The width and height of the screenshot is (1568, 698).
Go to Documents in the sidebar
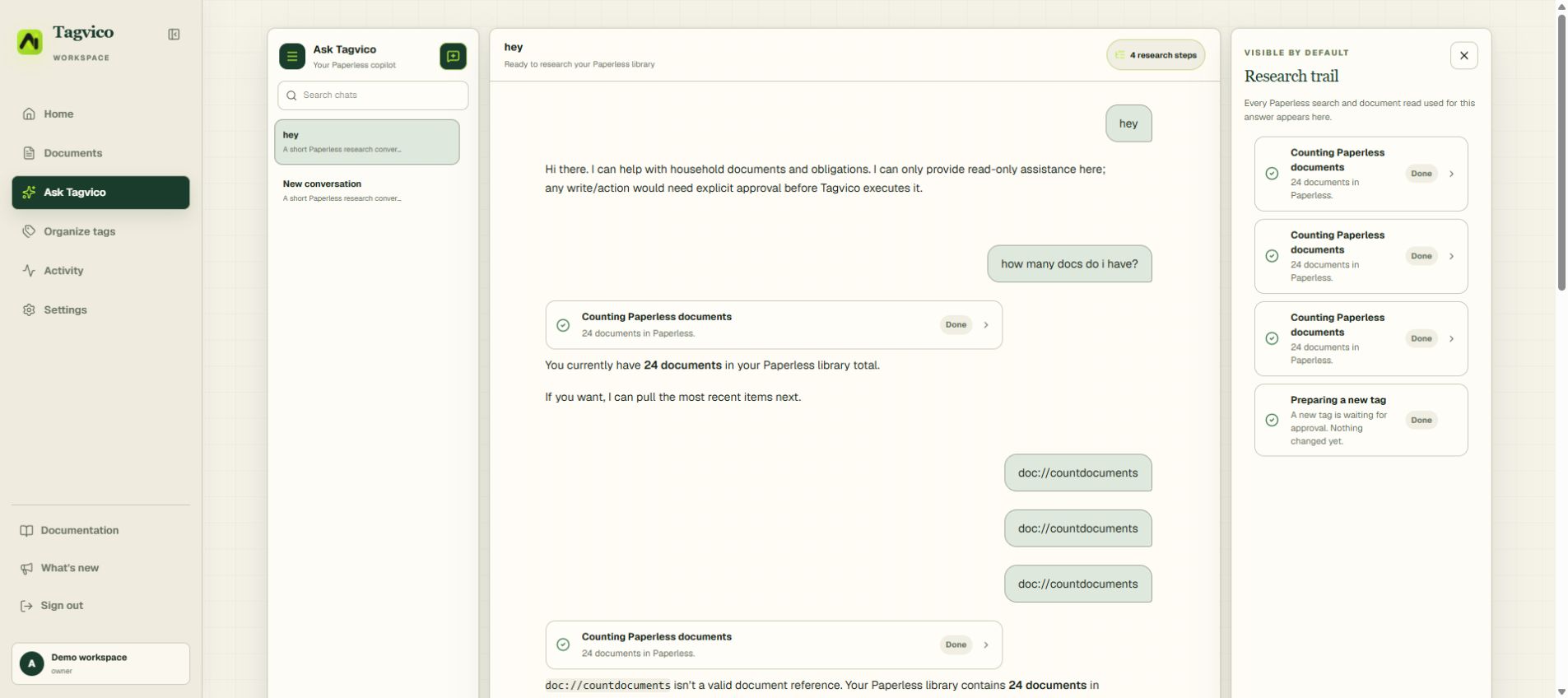click(100, 153)
